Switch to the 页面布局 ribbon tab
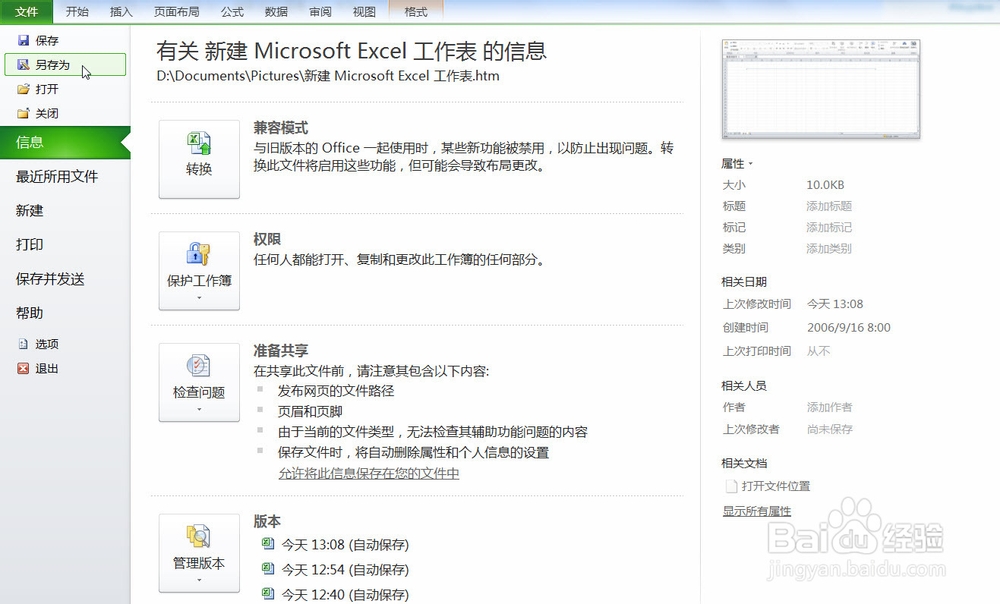The image size is (1000, 604). [177, 11]
